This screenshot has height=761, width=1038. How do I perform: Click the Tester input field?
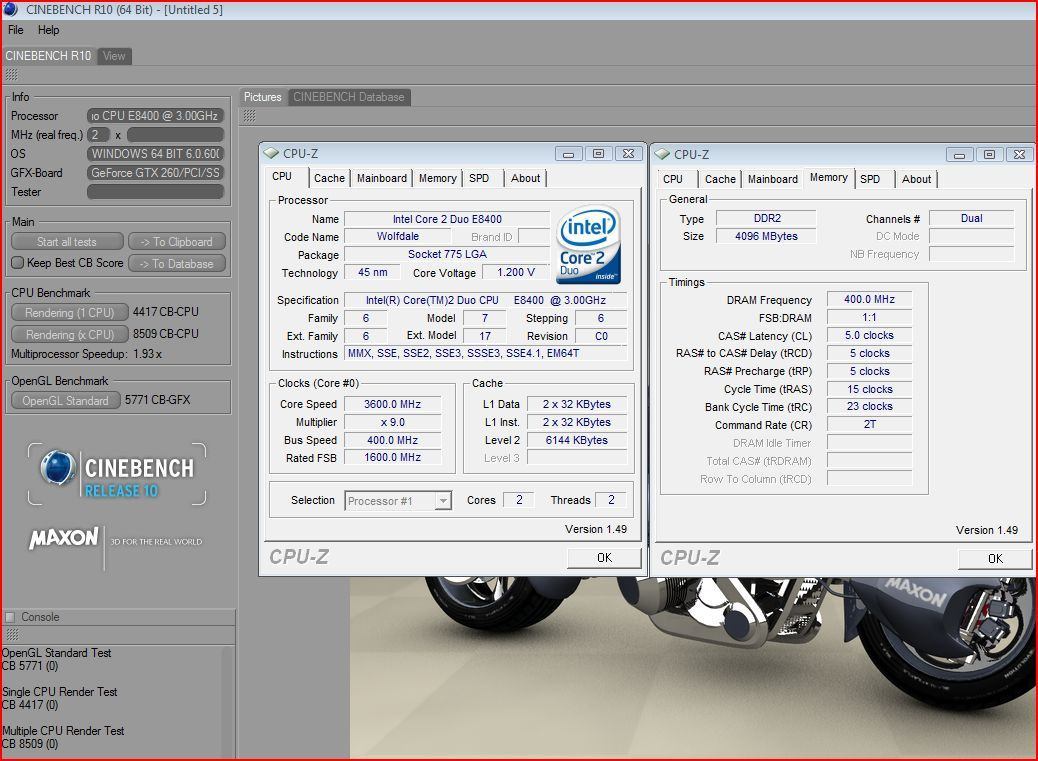[x=156, y=192]
